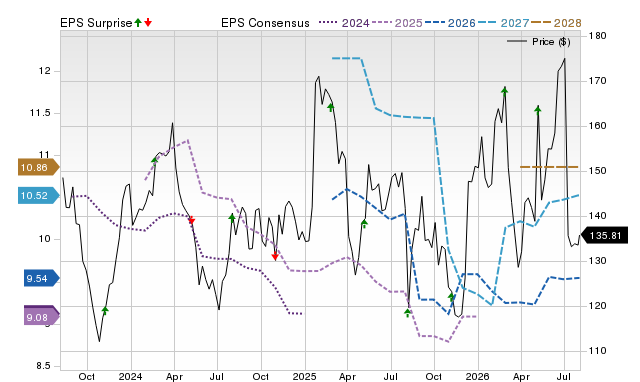The height and width of the screenshot is (382, 640).
Task: Select the red miss arrow at May 2024
Action: [191, 220]
